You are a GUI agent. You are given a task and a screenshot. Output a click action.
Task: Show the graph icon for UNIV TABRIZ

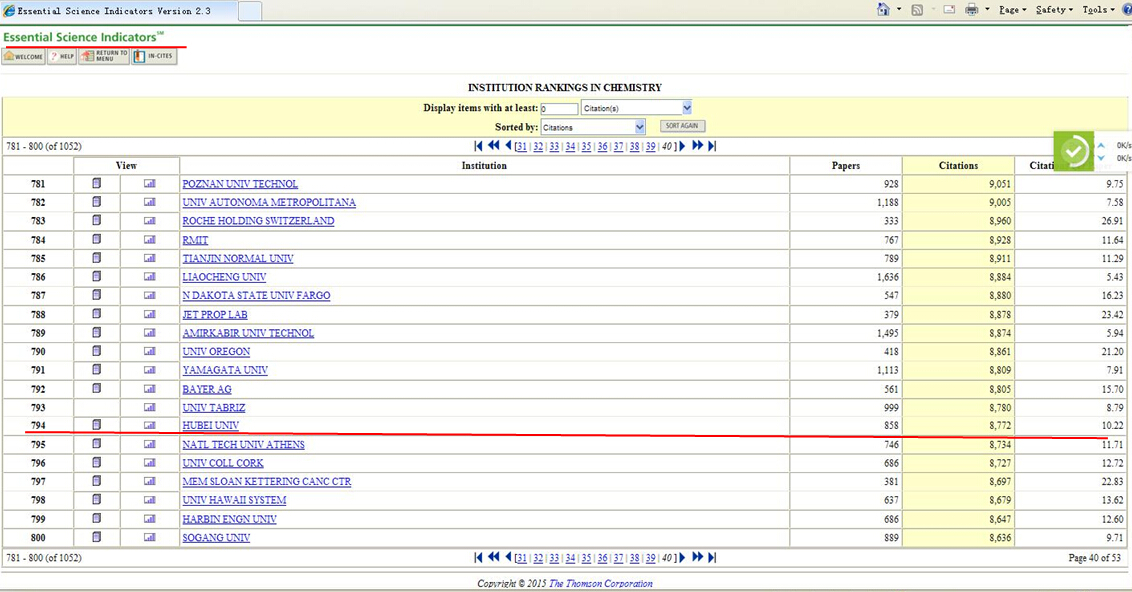coord(149,407)
